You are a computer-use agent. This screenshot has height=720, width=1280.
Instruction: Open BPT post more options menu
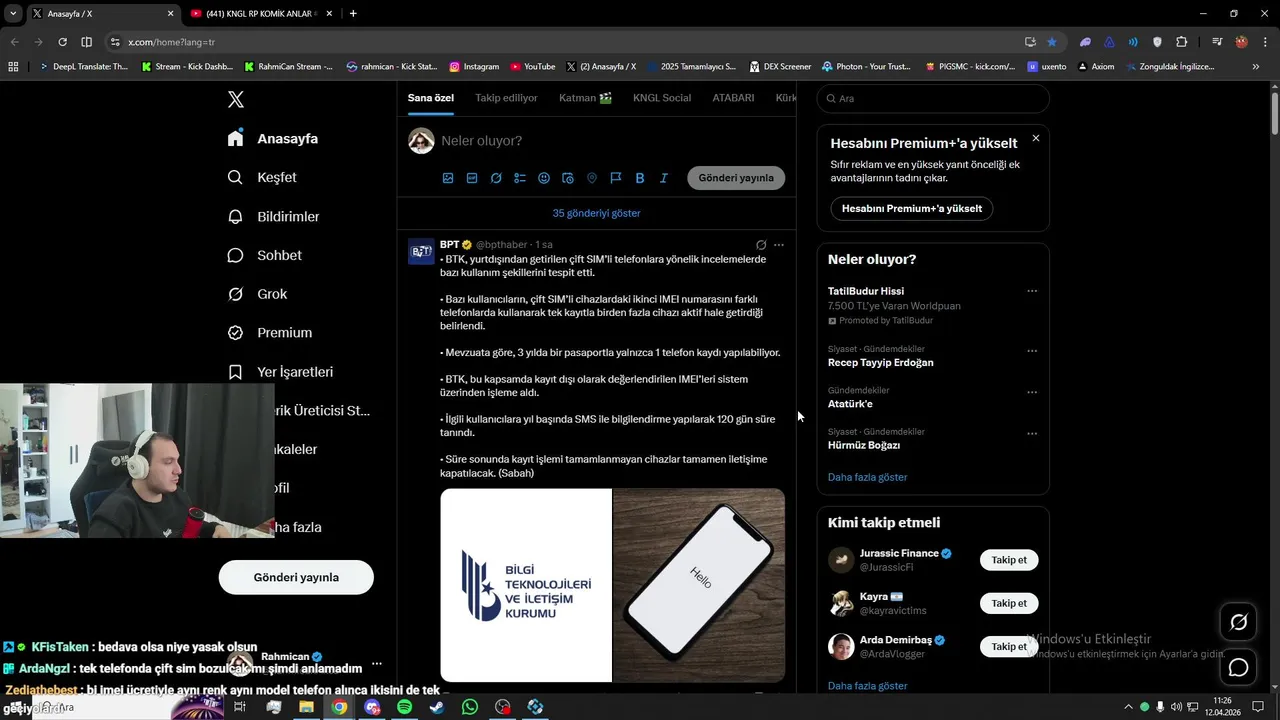point(779,245)
